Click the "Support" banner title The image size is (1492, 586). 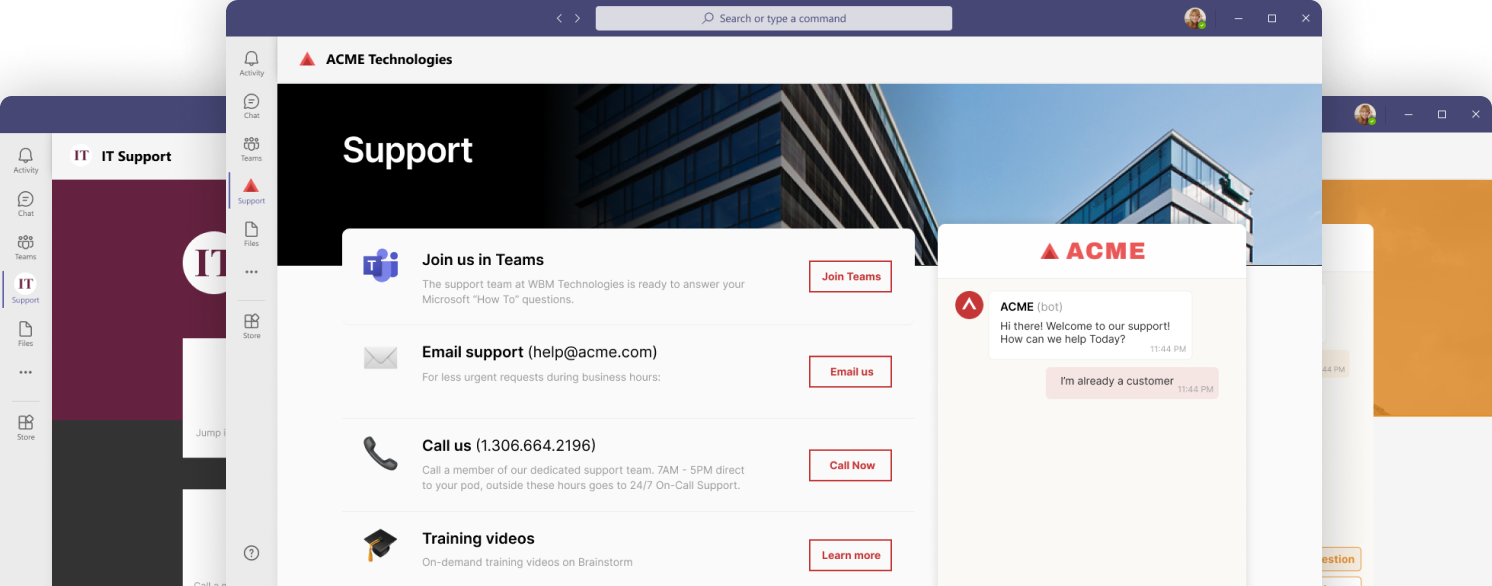pos(407,150)
